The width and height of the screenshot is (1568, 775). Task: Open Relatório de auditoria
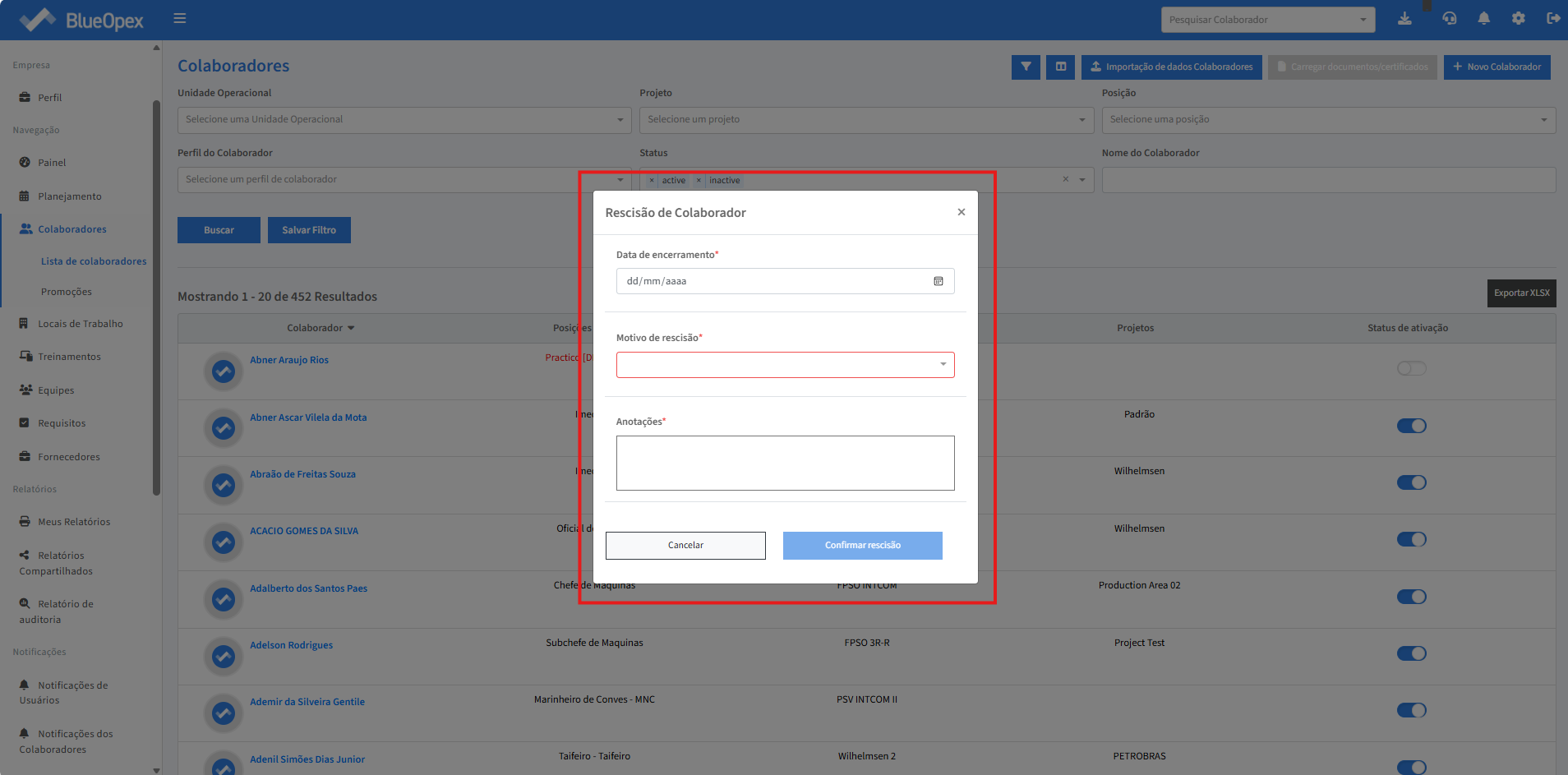click(56, 611)
